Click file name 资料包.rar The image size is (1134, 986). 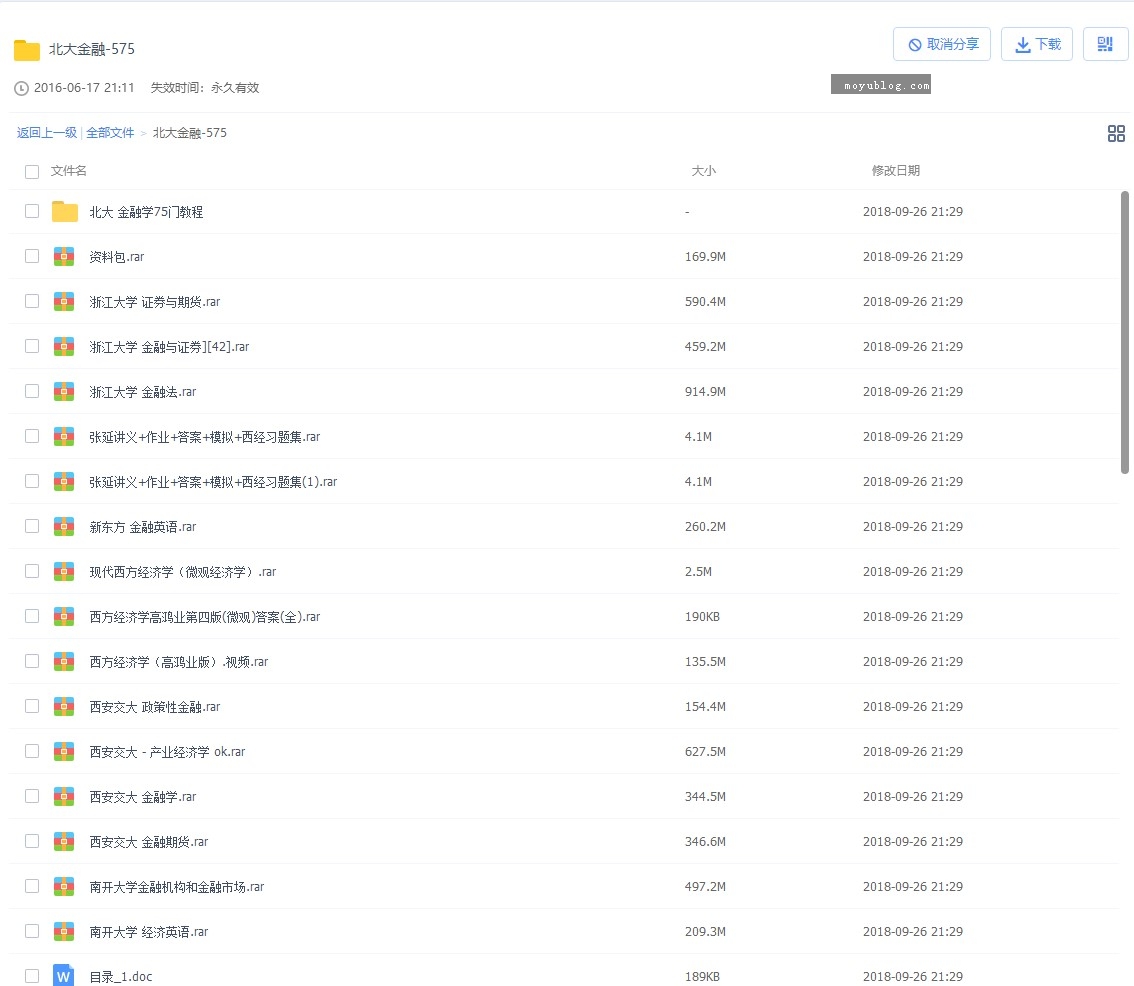tap(116, 257)
